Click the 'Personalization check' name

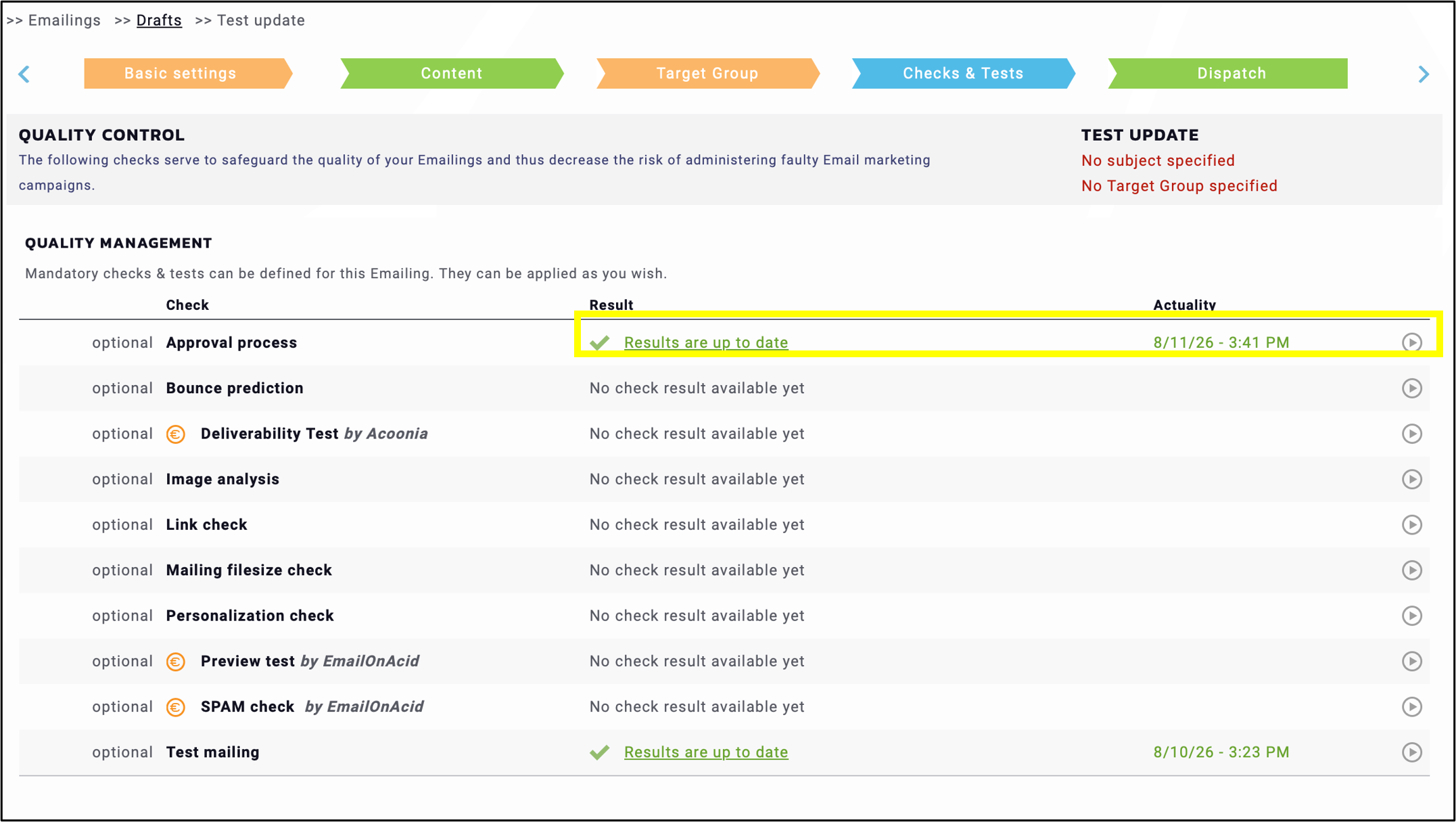(x=250, y=616)
